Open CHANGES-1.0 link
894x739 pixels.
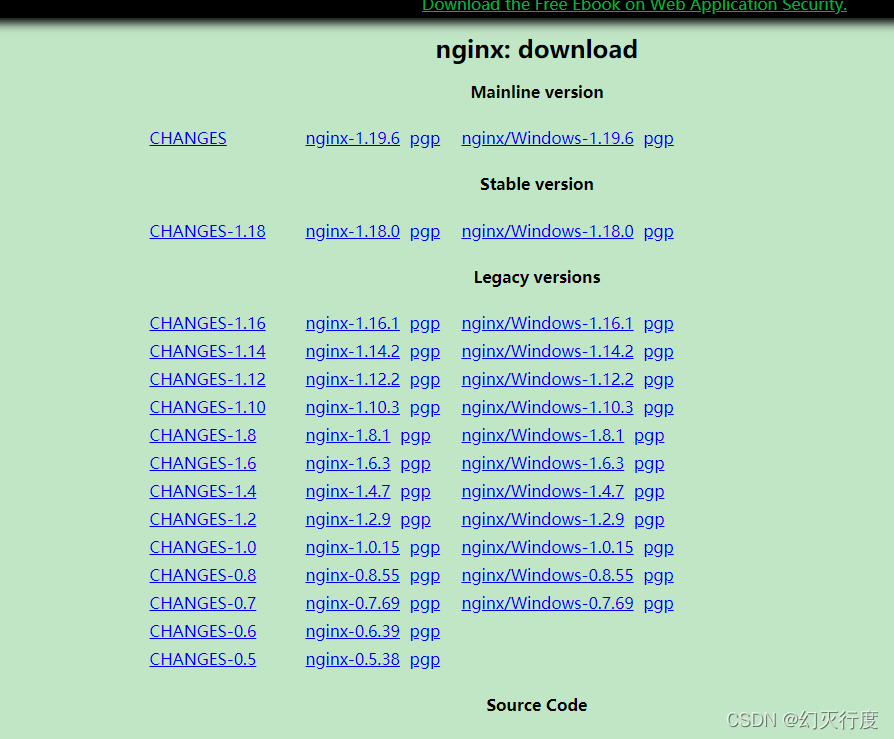coord(202,547)
